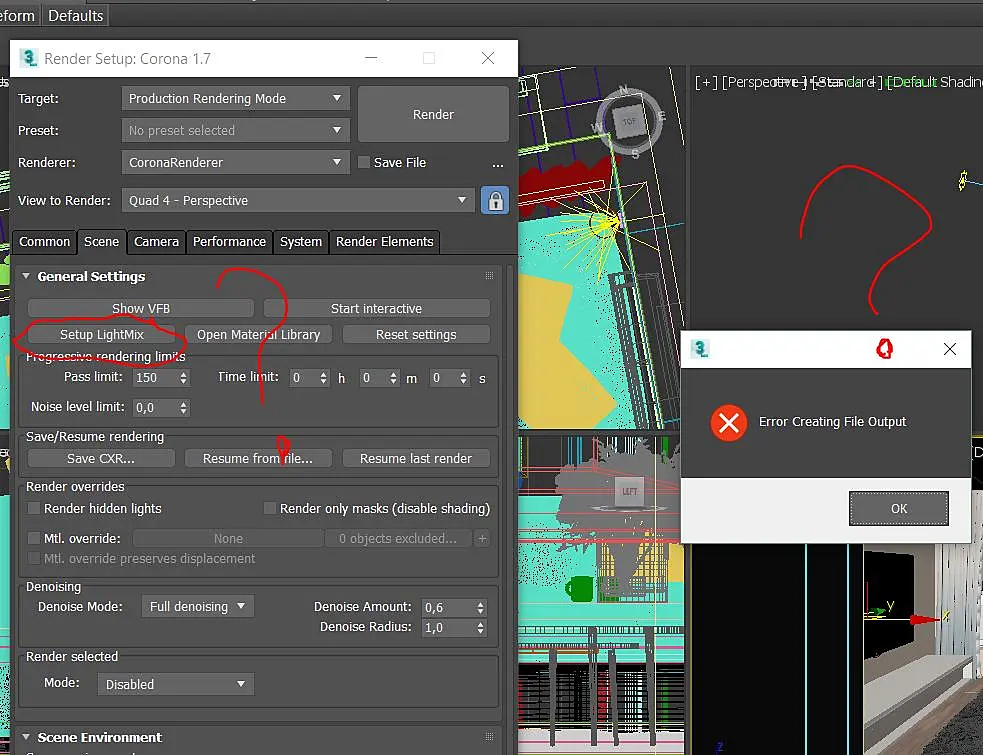Click the Pass limit value field

tap(155, 378)
